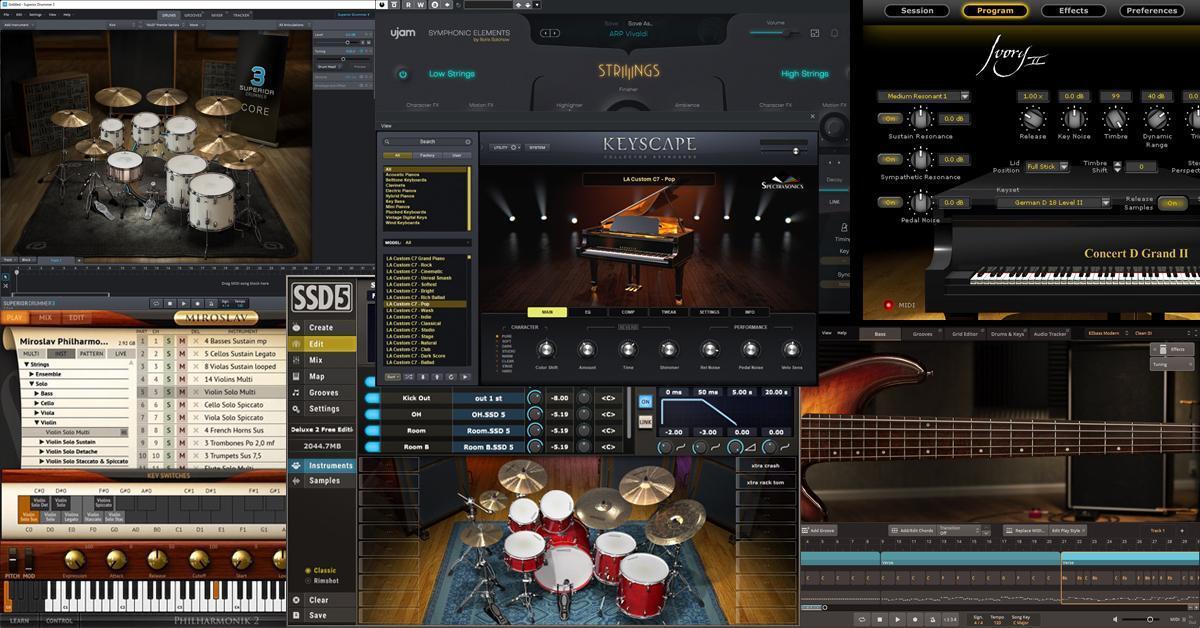Enable LINK on the SSD5 EQ panel

[x=645, y=421]
